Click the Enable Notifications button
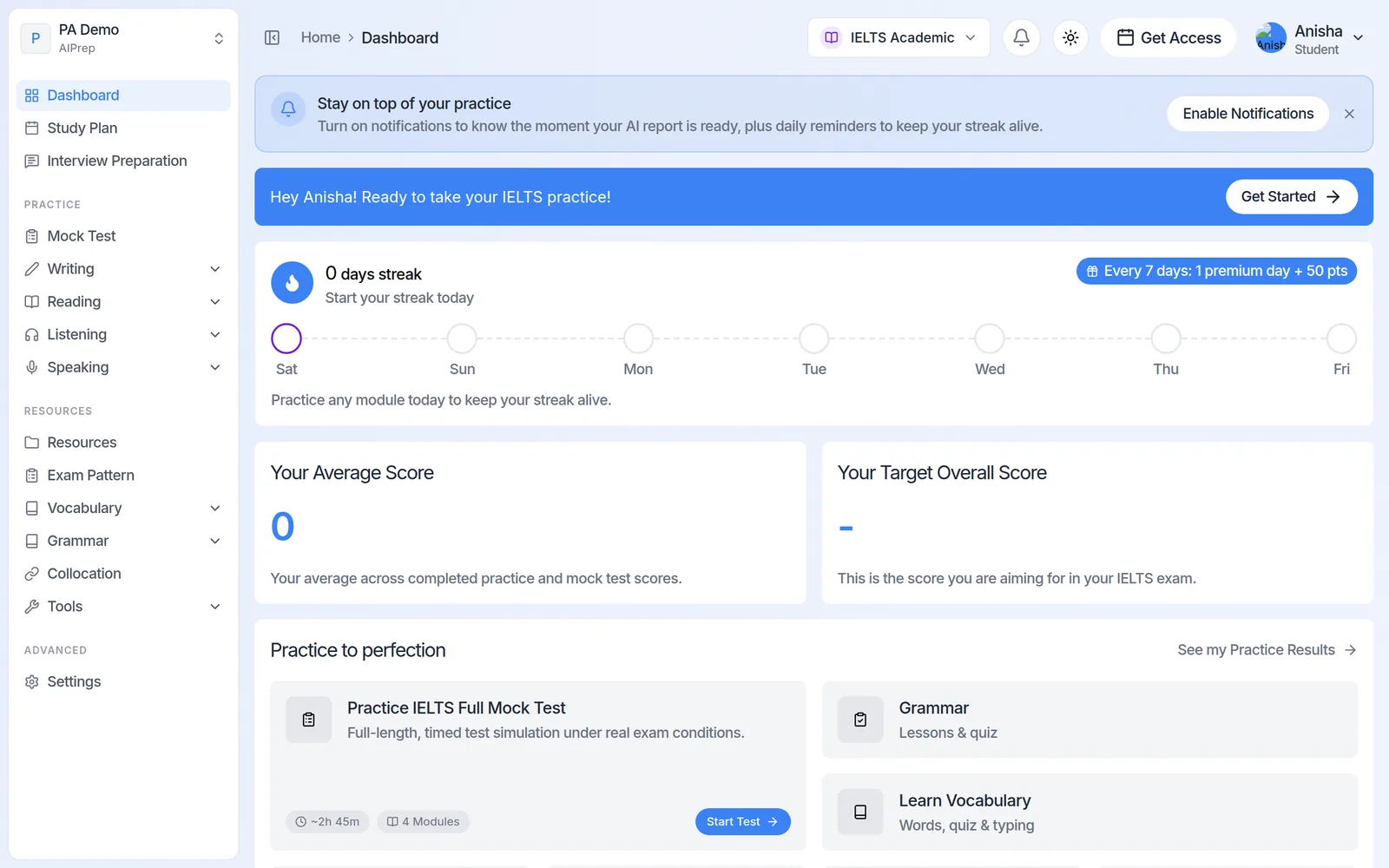 pyautogui.click(x=1247, y=114)
